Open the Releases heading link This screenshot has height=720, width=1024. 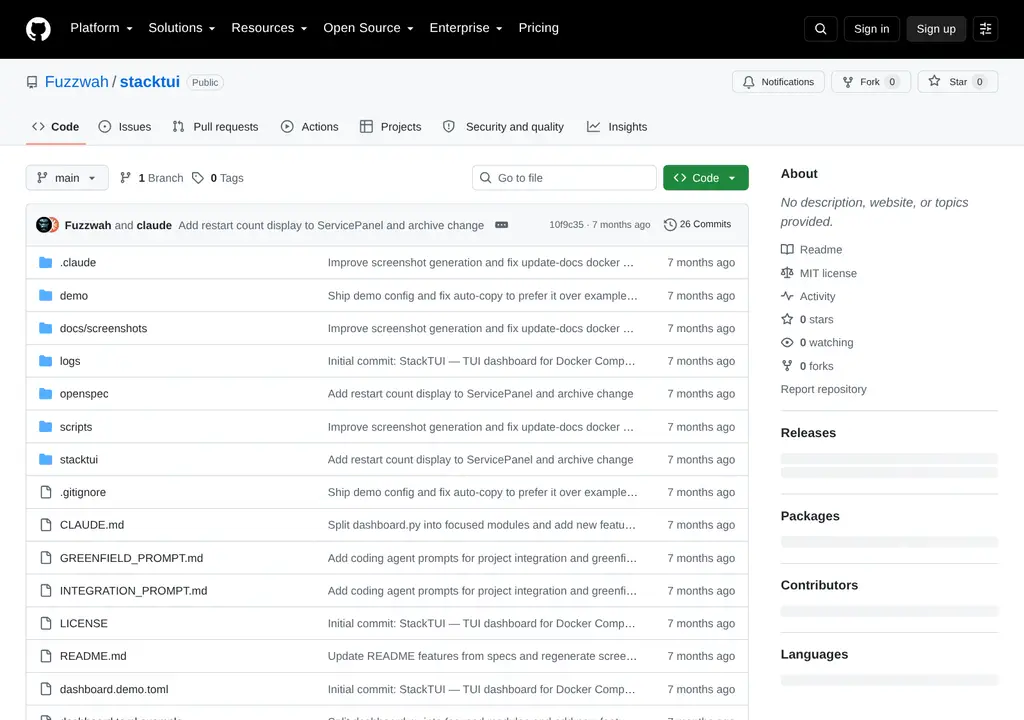pyautogui.click(x=808, y=433)
